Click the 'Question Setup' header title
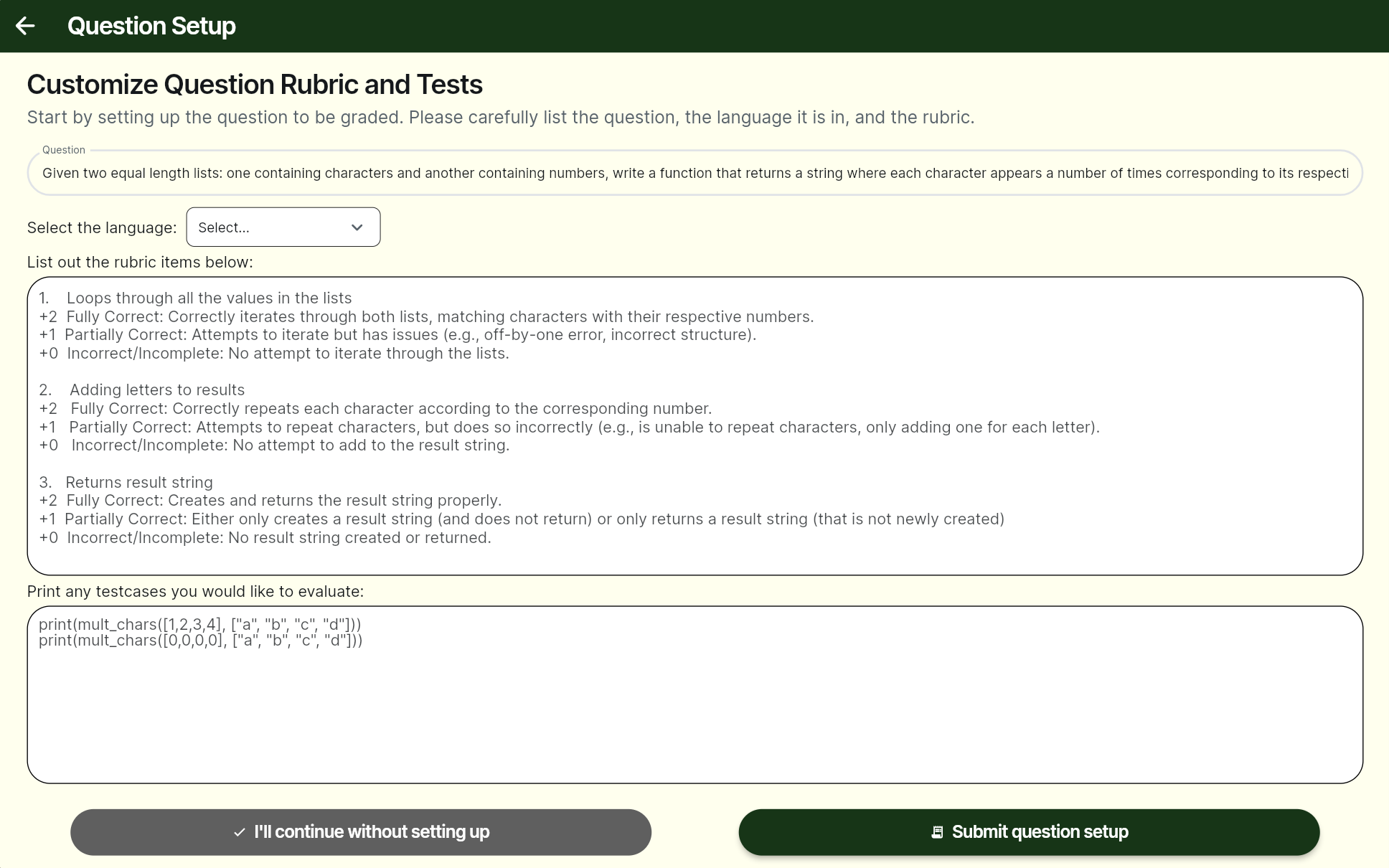This screenshot has height=868, width=1389. click(x=151, y=26)
